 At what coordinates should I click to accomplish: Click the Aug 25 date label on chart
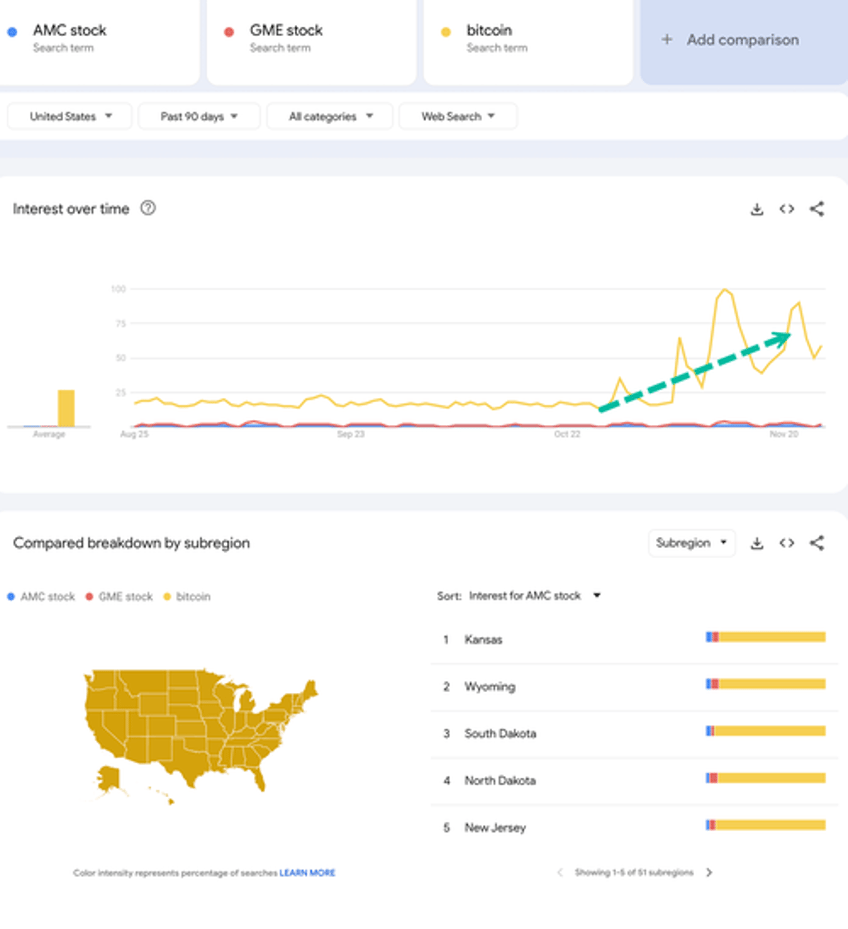tap(134, 434)
